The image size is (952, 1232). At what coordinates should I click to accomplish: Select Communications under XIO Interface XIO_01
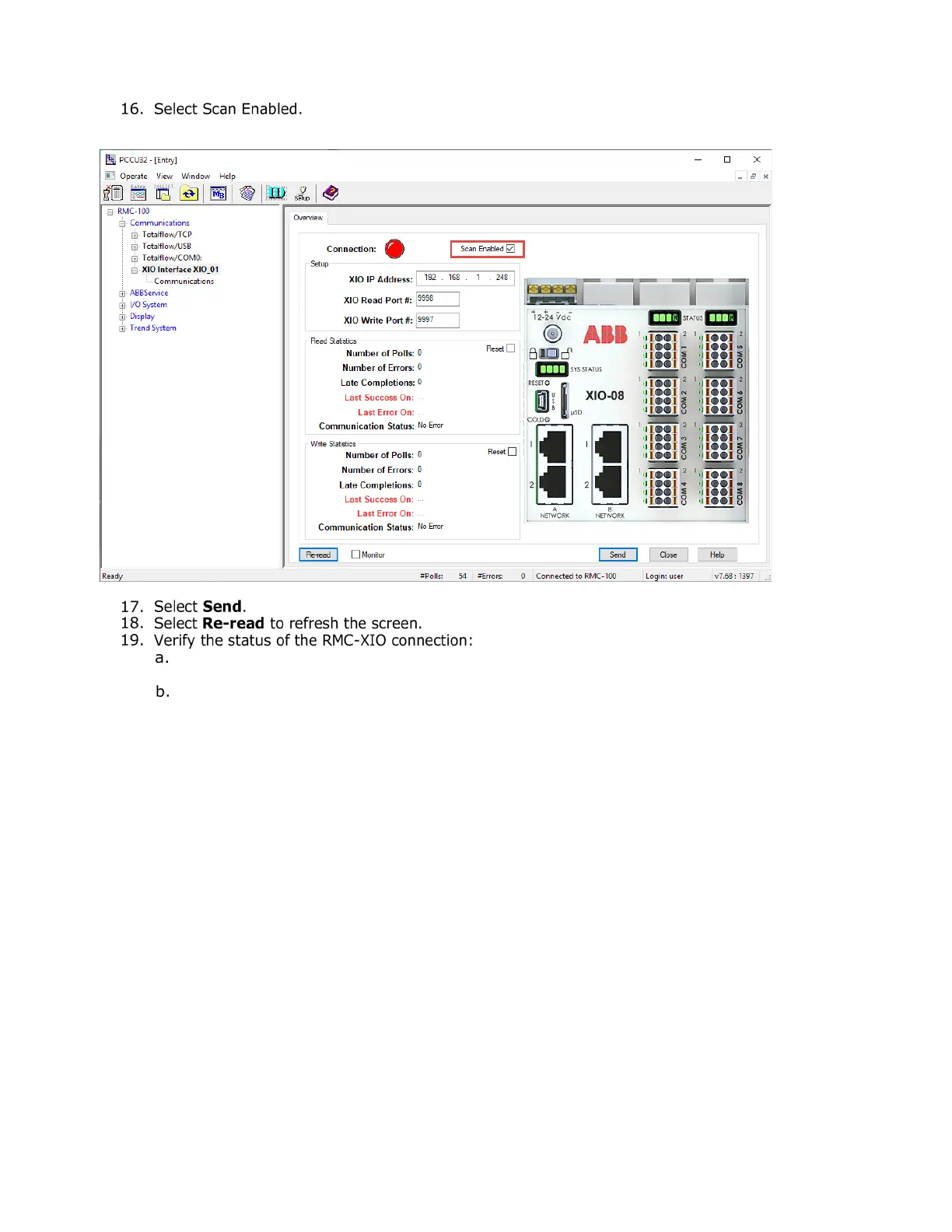(x=184, y=282)
